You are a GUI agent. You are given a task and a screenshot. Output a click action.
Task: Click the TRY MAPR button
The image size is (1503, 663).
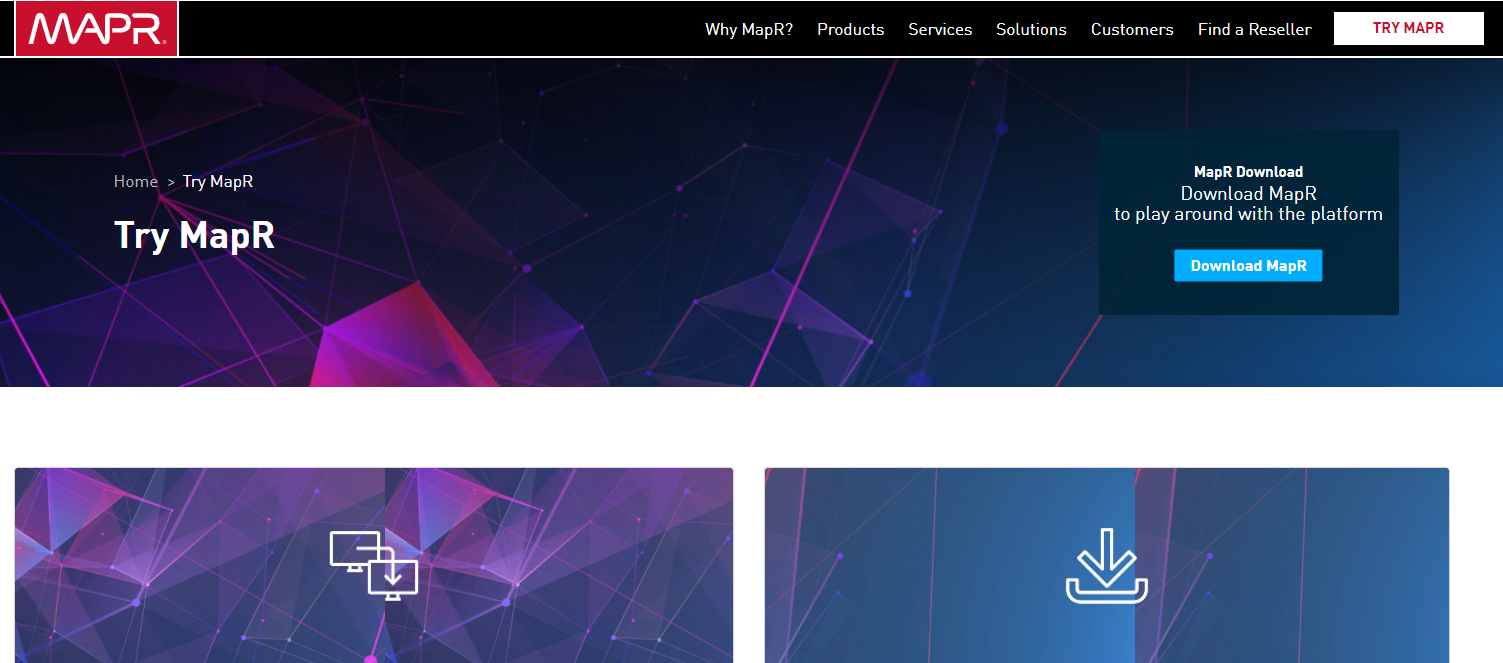[1408, 28]
